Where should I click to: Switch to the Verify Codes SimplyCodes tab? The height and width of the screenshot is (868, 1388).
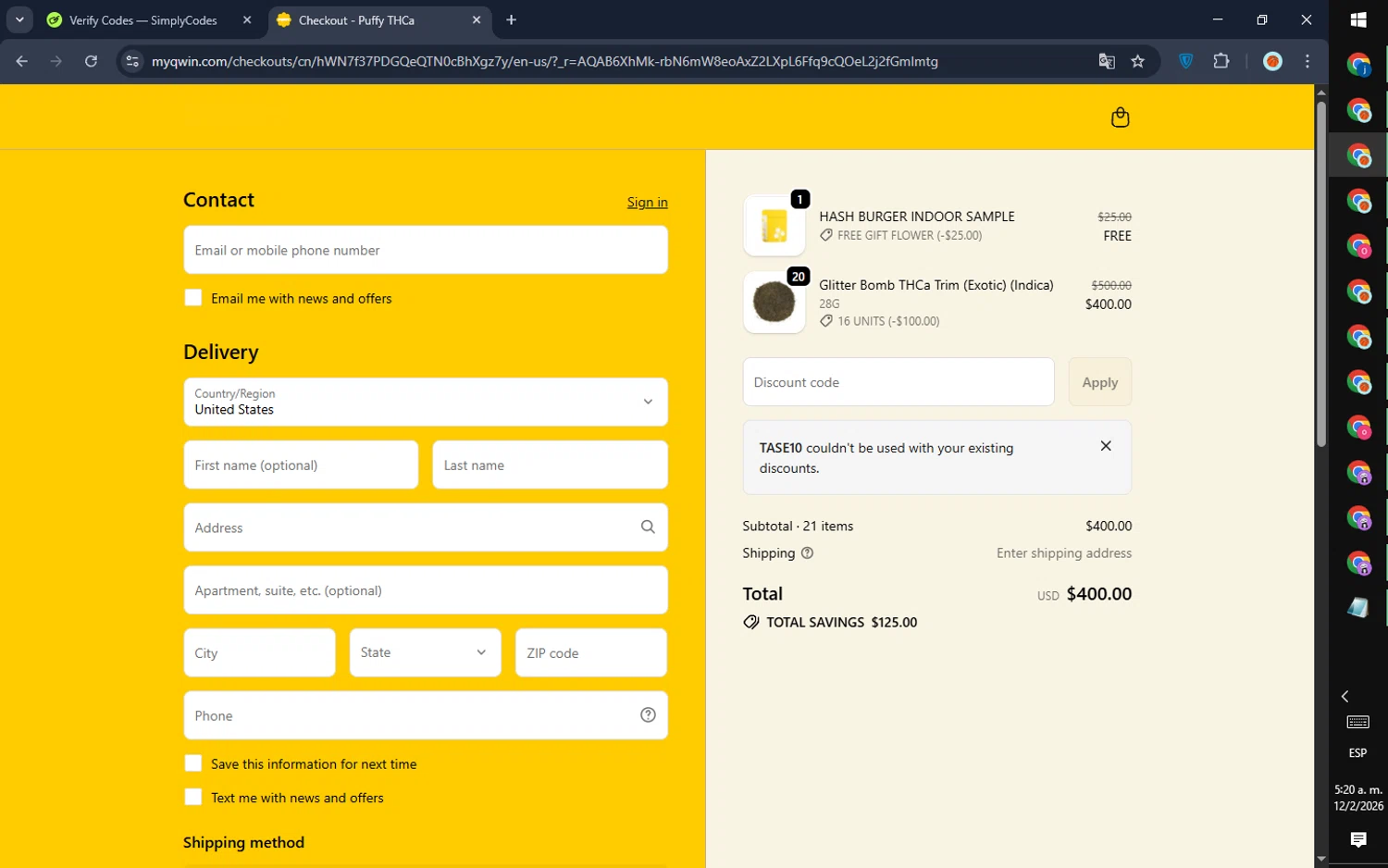point(144,19)
